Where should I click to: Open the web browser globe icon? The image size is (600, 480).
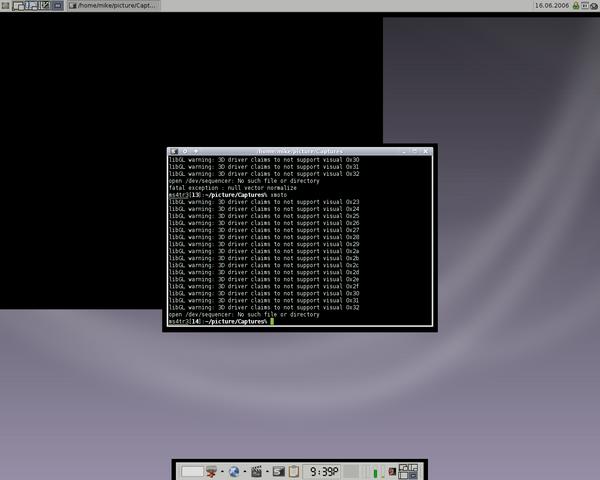click(x=234, y=471)
